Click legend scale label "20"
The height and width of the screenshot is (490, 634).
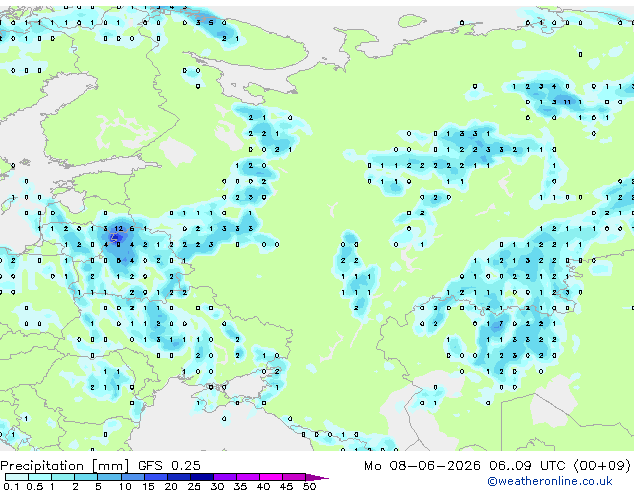coord(171,486)
